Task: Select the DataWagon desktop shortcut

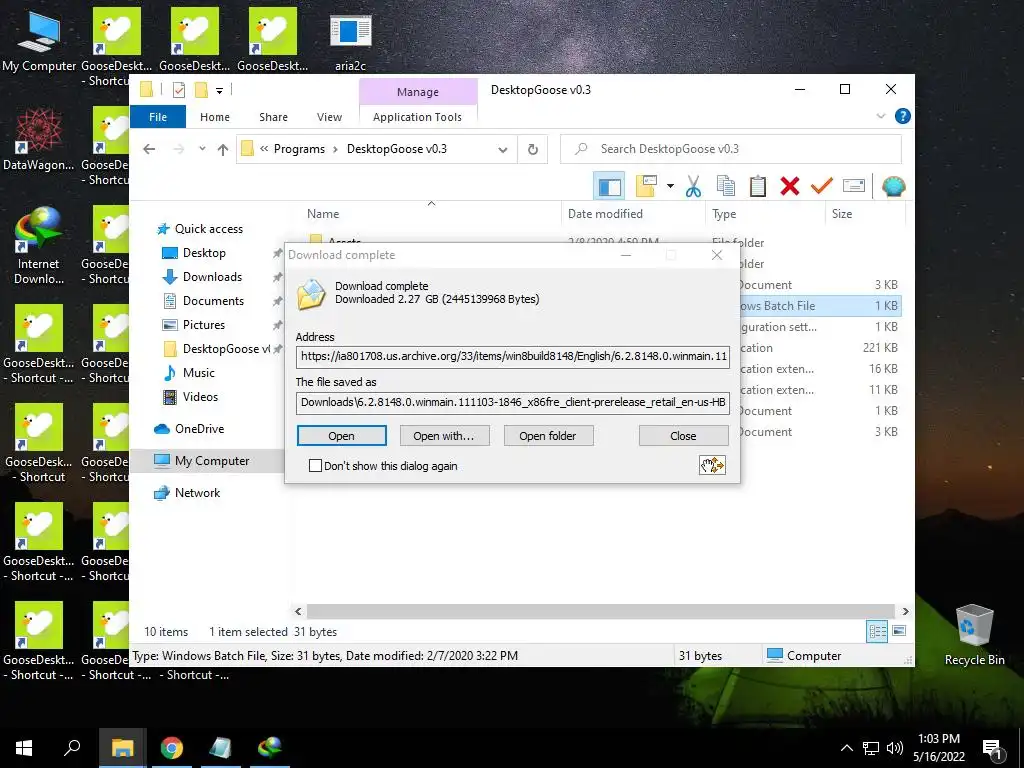Action: click(39, 139)
